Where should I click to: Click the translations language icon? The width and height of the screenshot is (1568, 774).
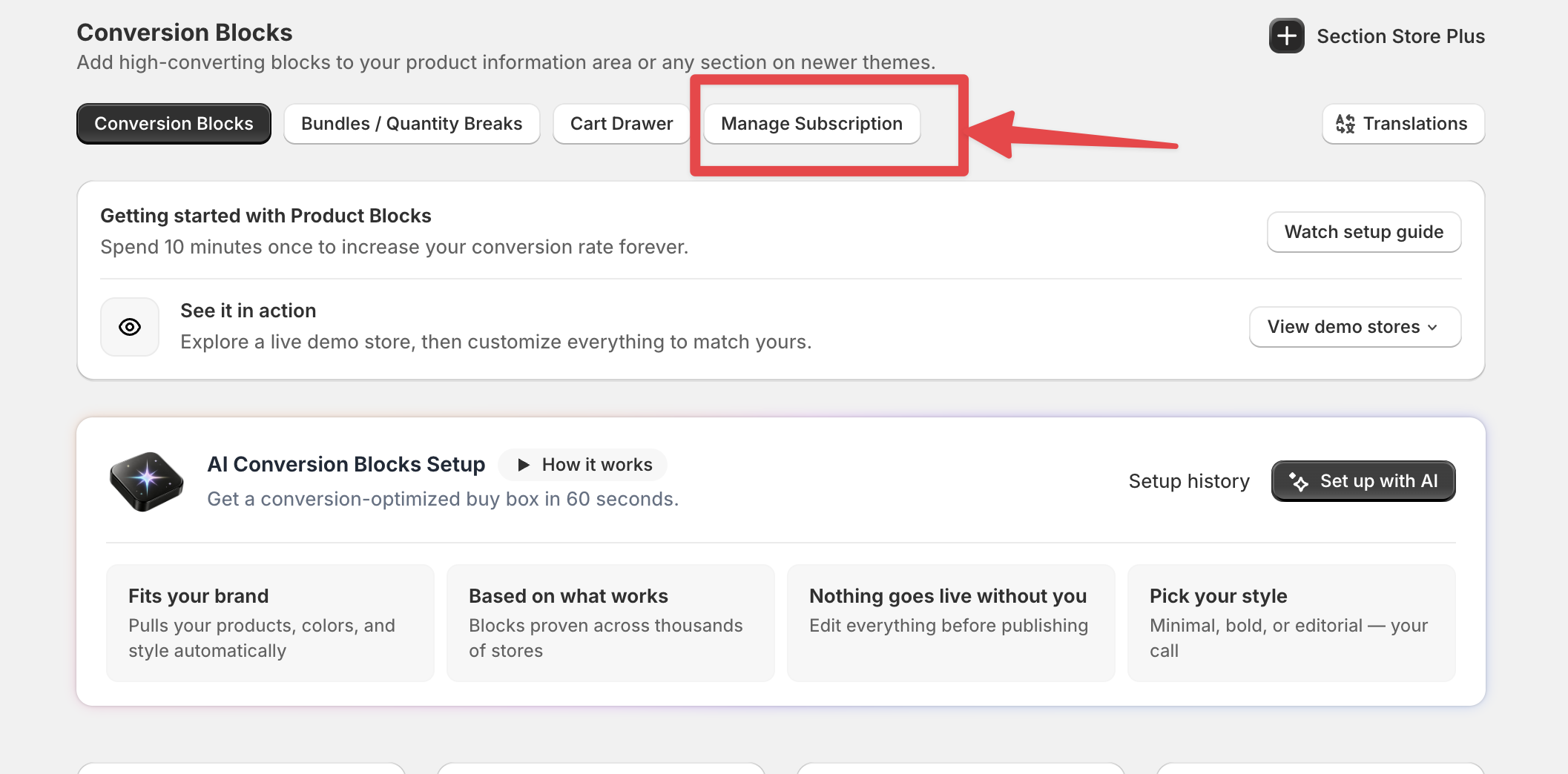click(1345, 124)
